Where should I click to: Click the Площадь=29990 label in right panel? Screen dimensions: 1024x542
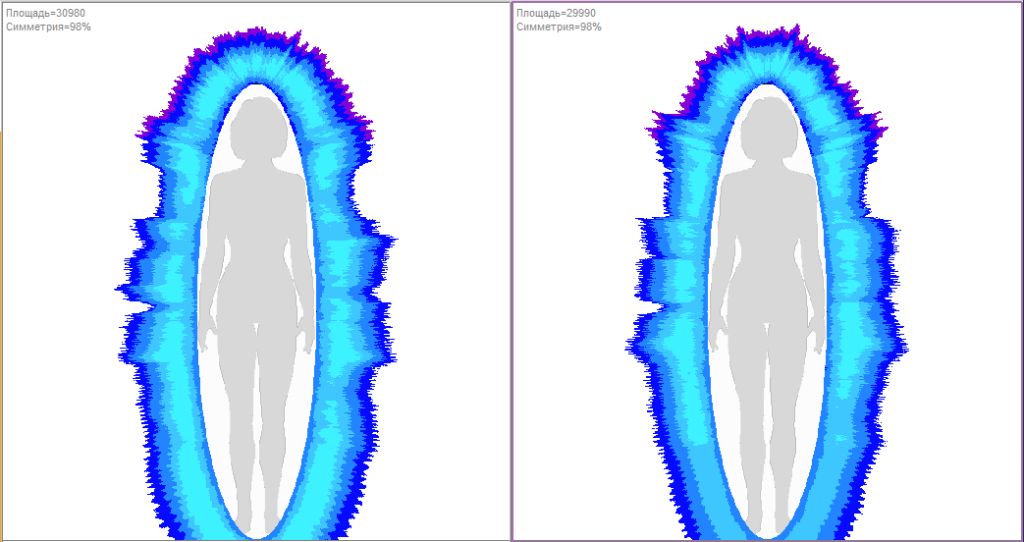556,13
